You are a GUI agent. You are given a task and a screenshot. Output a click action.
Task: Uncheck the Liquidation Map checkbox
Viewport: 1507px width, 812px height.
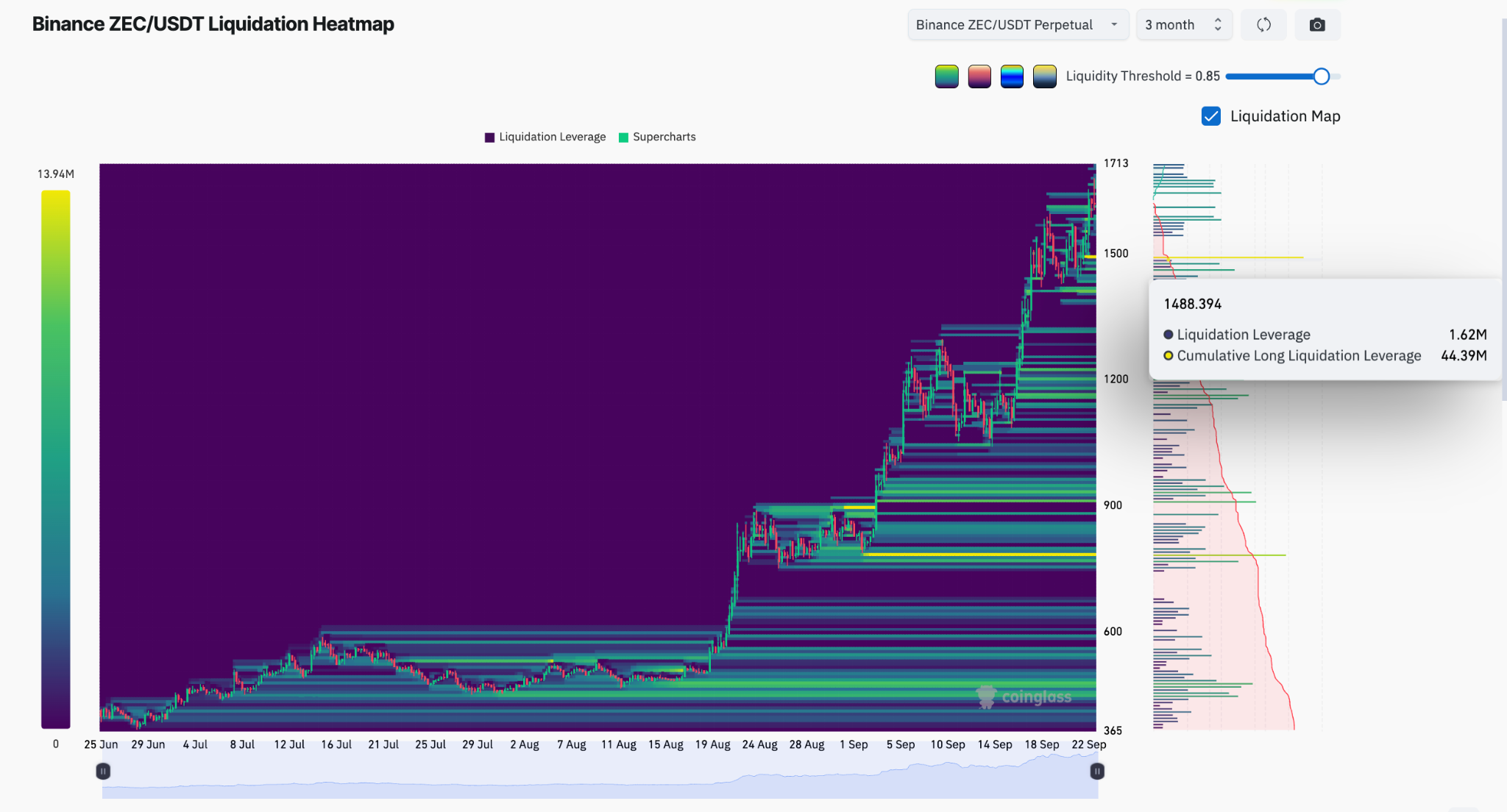pos(1211,116)
